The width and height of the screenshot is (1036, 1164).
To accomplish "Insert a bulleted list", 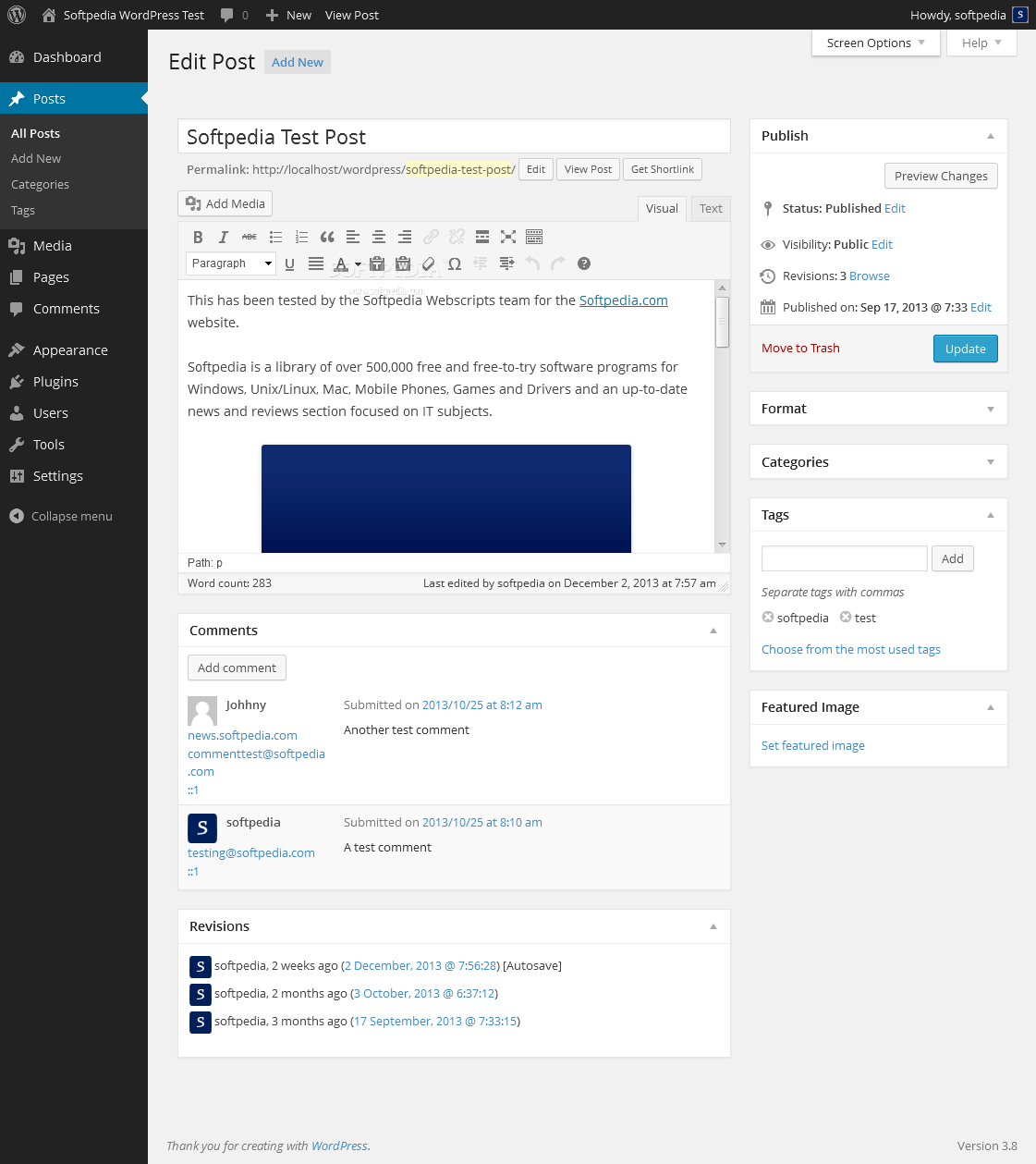I will [275, 238].
